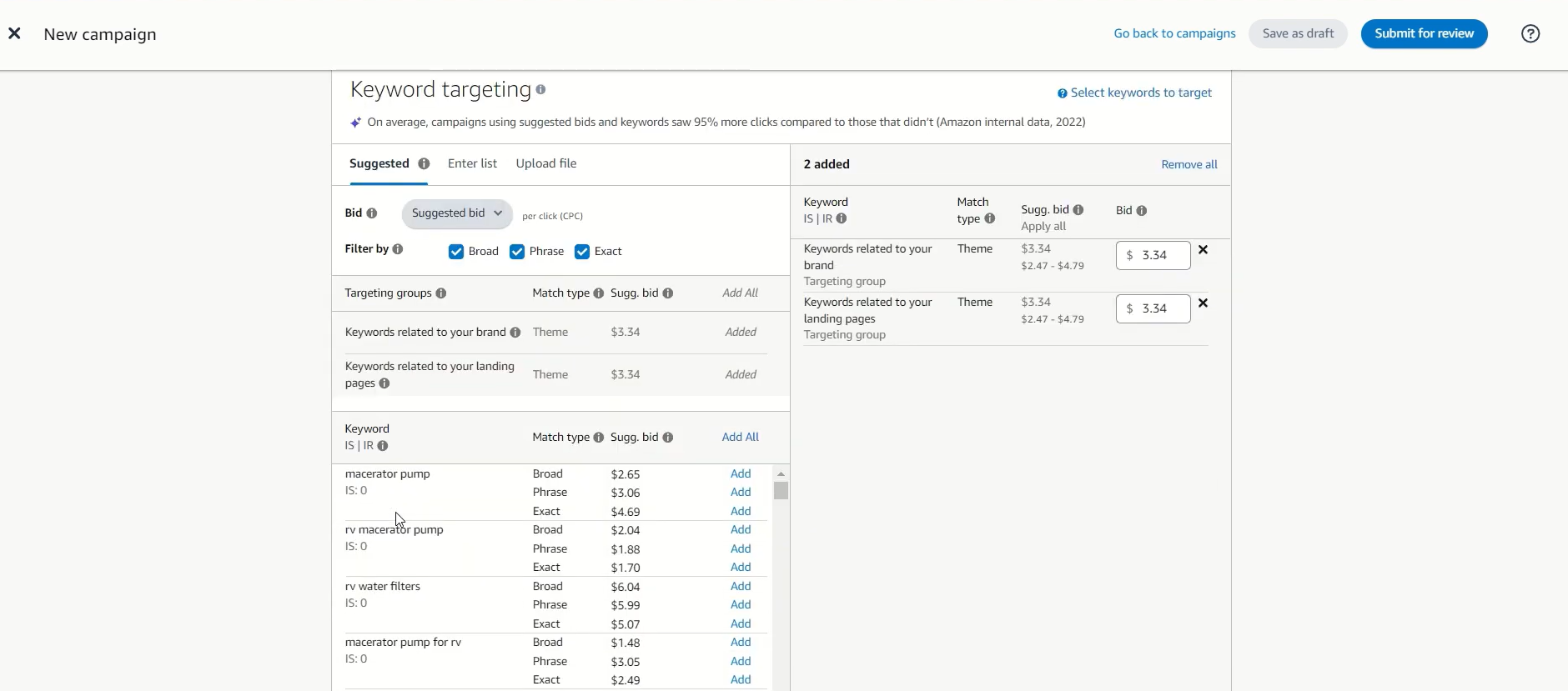Add macerator pump Exact match keyword
The image size is (1568, 691).
coord(741,511)
